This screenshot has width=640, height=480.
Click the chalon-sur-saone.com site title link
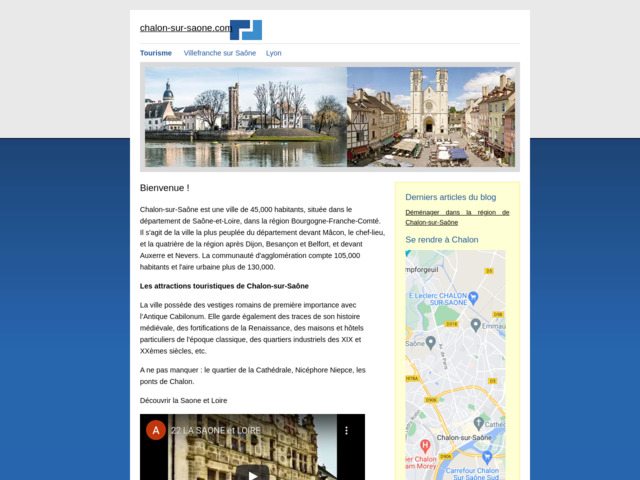tap(185, 28)
